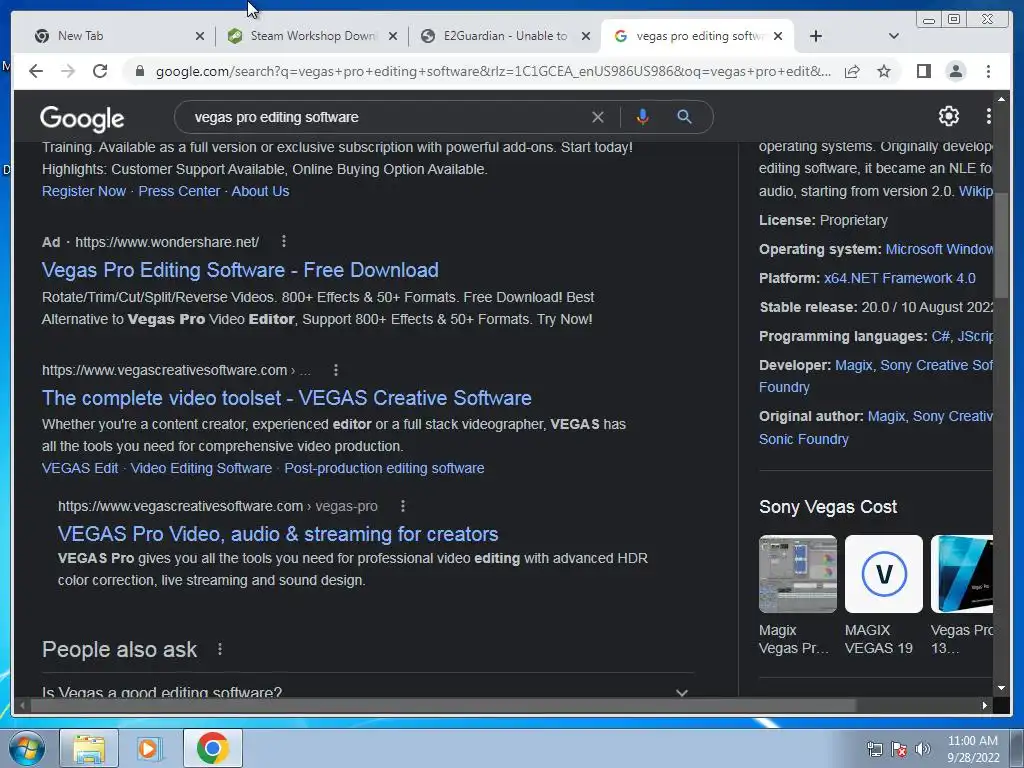Open the Microsoft Windows link
This screenshot has height=768, width=1024.
pos(939,249)
